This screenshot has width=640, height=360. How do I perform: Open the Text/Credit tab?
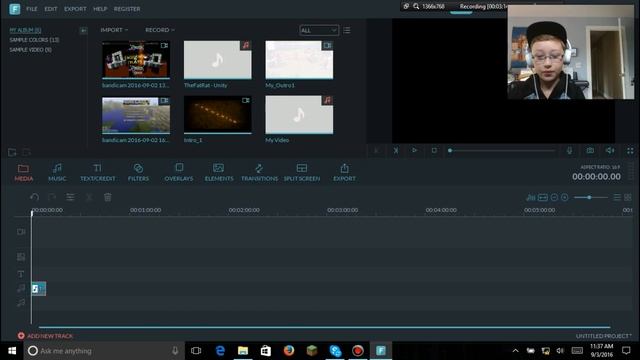tap(98, 173)
